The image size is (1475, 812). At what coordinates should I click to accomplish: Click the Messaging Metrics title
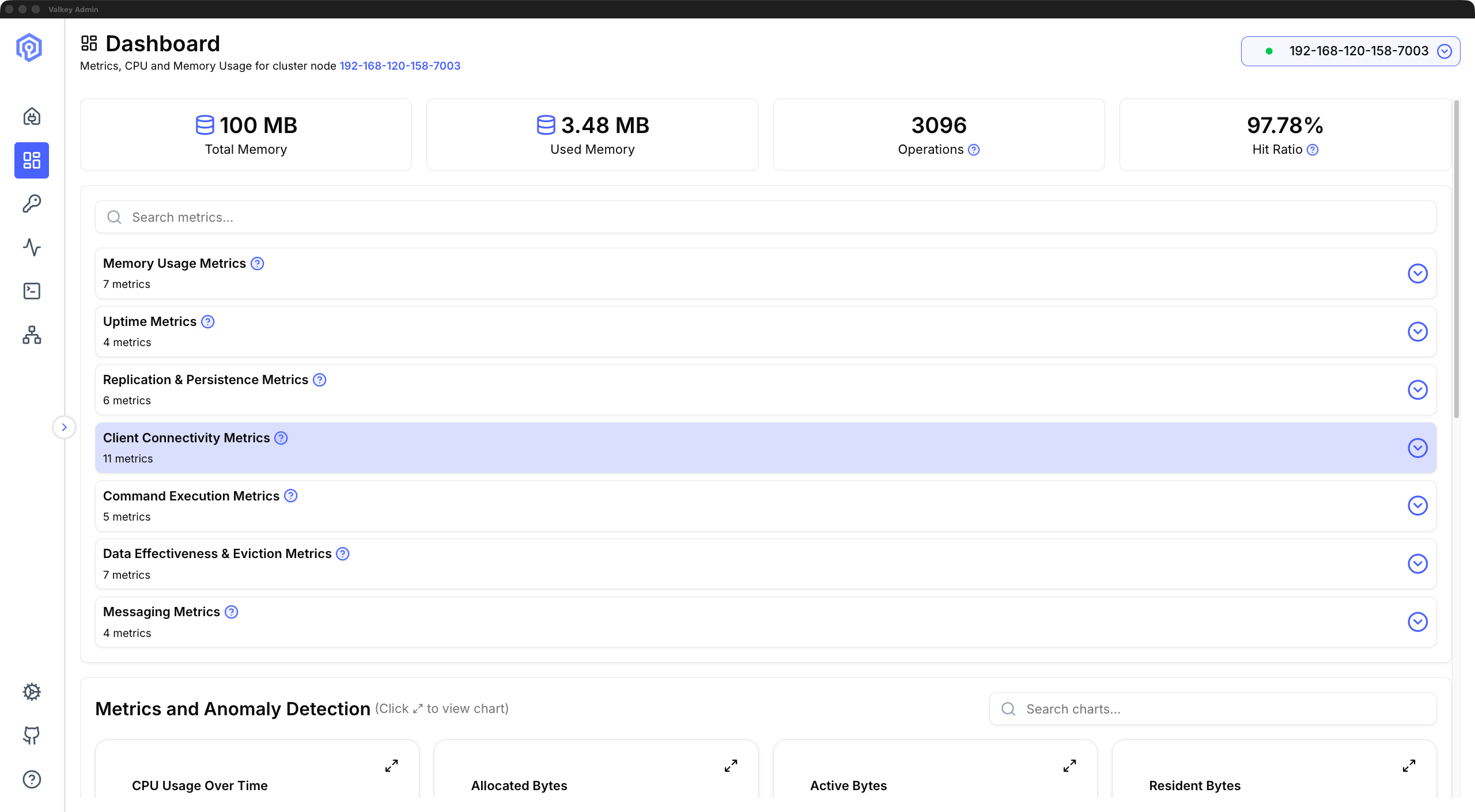161,612
